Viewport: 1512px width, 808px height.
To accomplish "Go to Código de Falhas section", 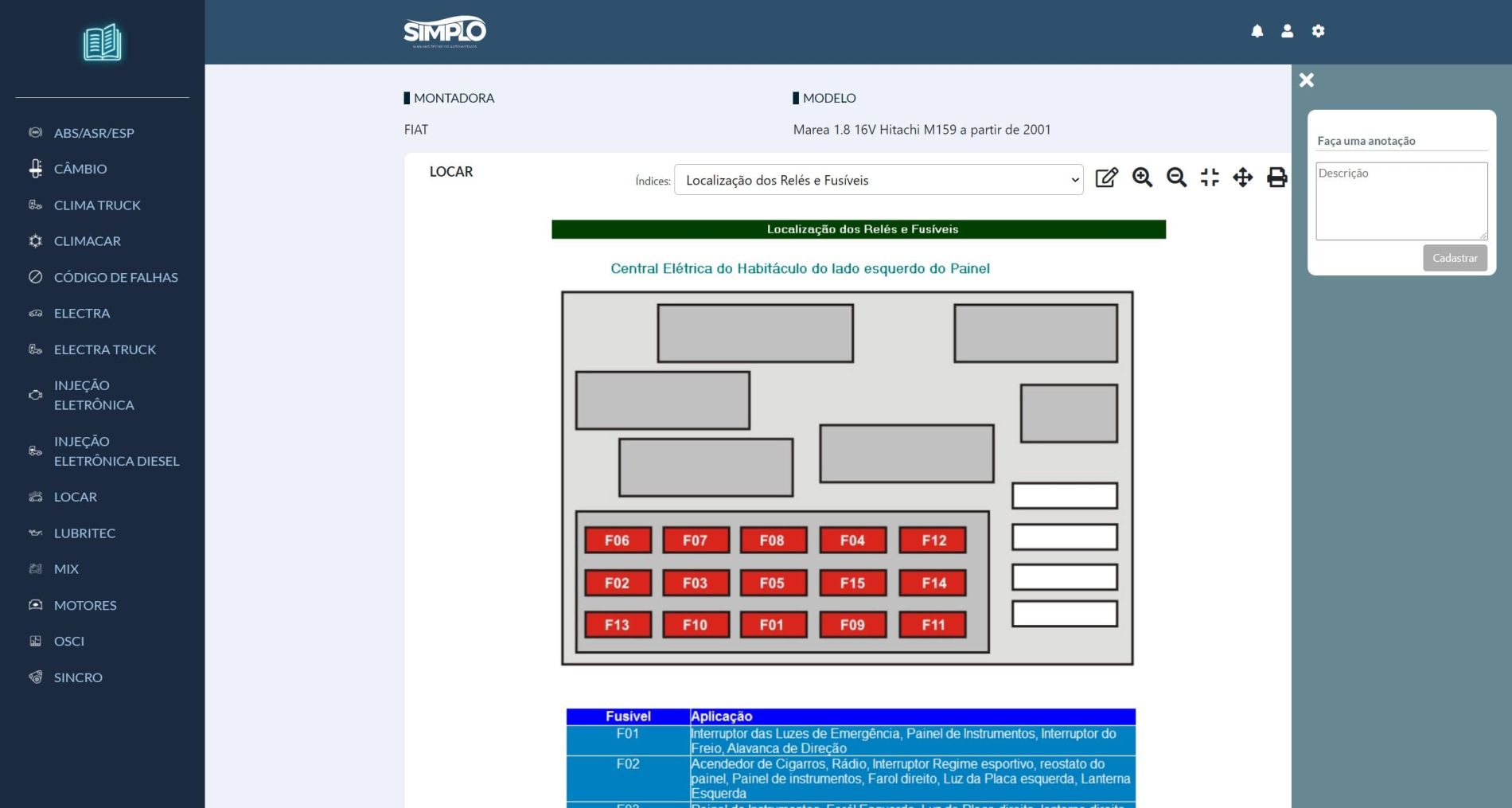I will pyautogui.click(x=115, y=277).
